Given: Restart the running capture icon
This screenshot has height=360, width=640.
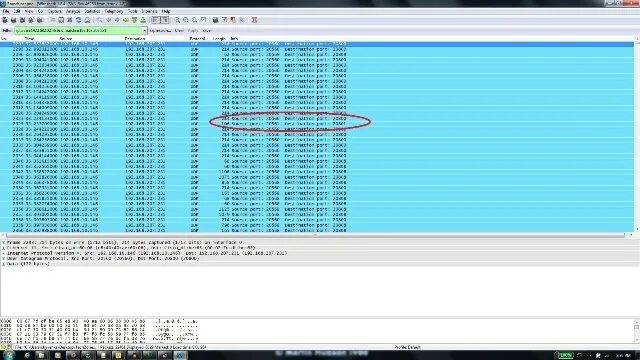Looking at the screenshot, I should click(40, 20).
